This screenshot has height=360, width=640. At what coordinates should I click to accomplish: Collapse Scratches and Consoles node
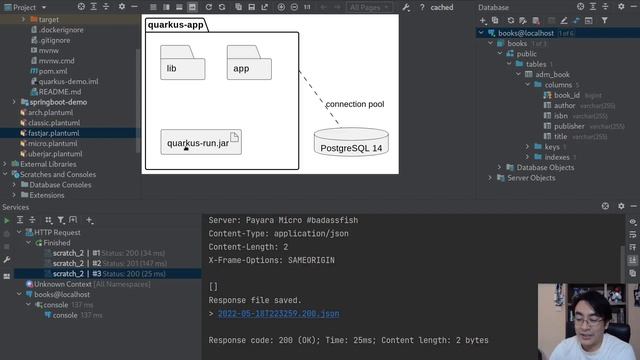[x=5, y=174]
